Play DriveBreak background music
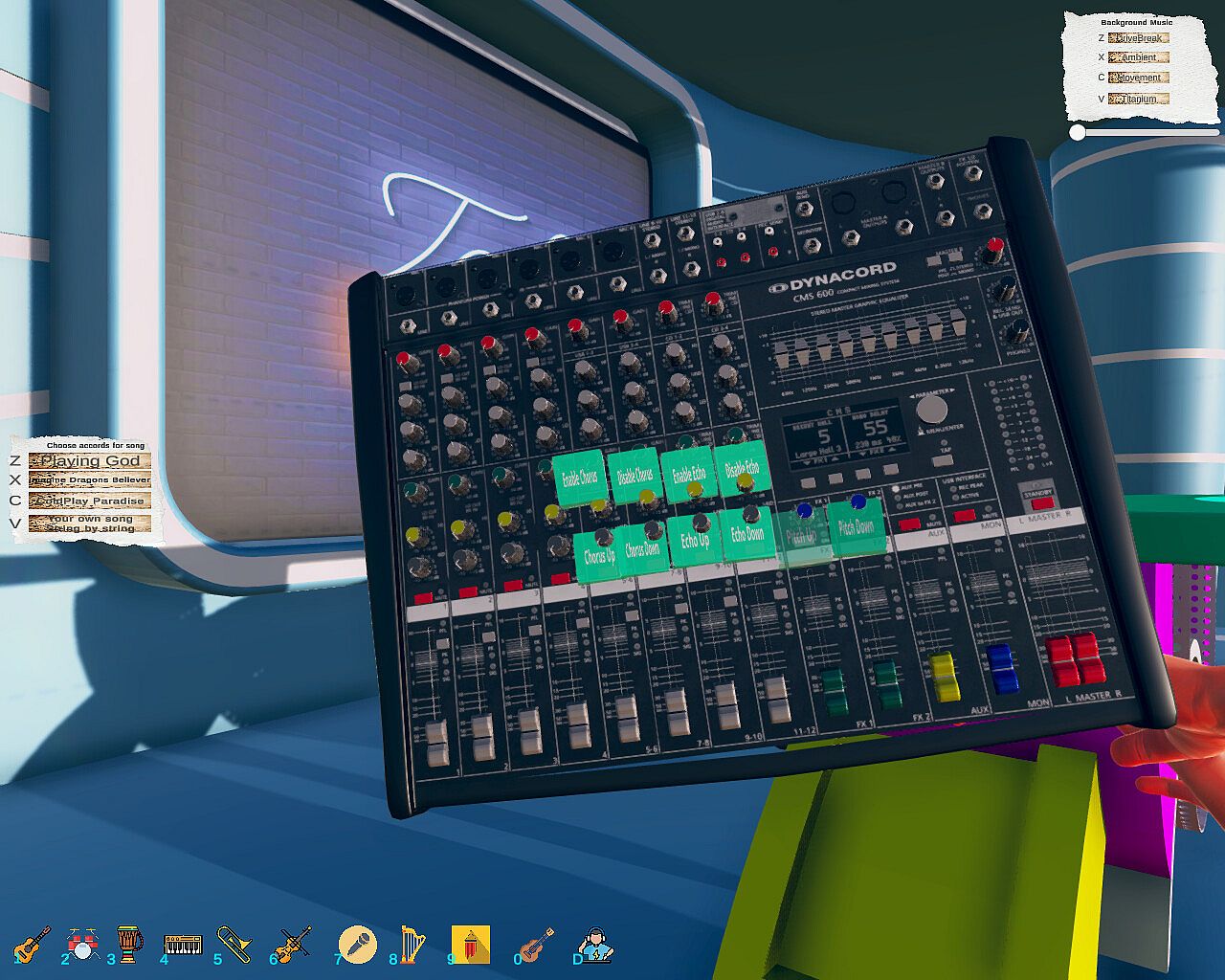Image resolution: width=1225 pixels, height=980 pixels. [1138, 38]
